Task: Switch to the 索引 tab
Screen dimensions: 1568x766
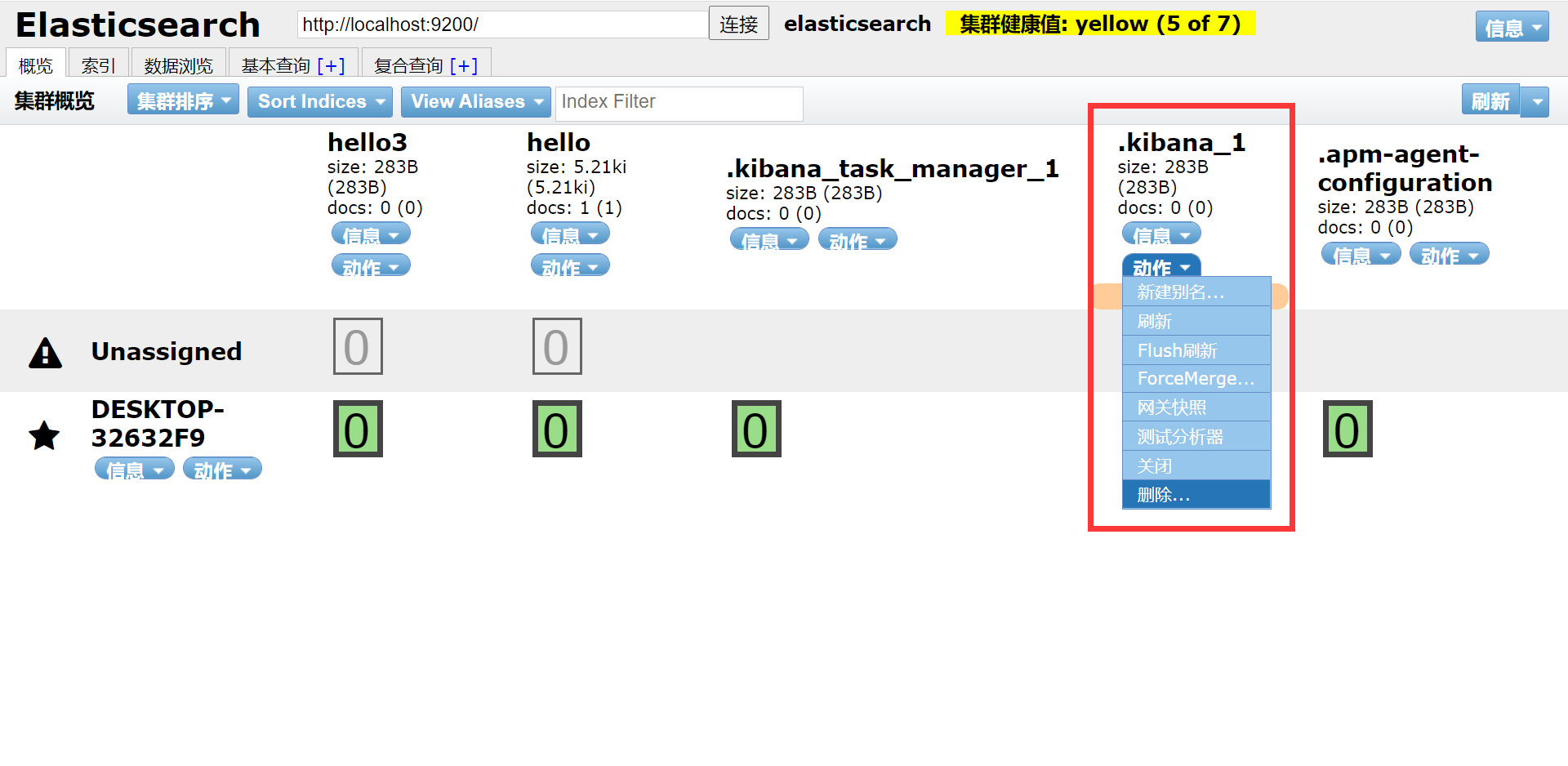Action: 99,64
